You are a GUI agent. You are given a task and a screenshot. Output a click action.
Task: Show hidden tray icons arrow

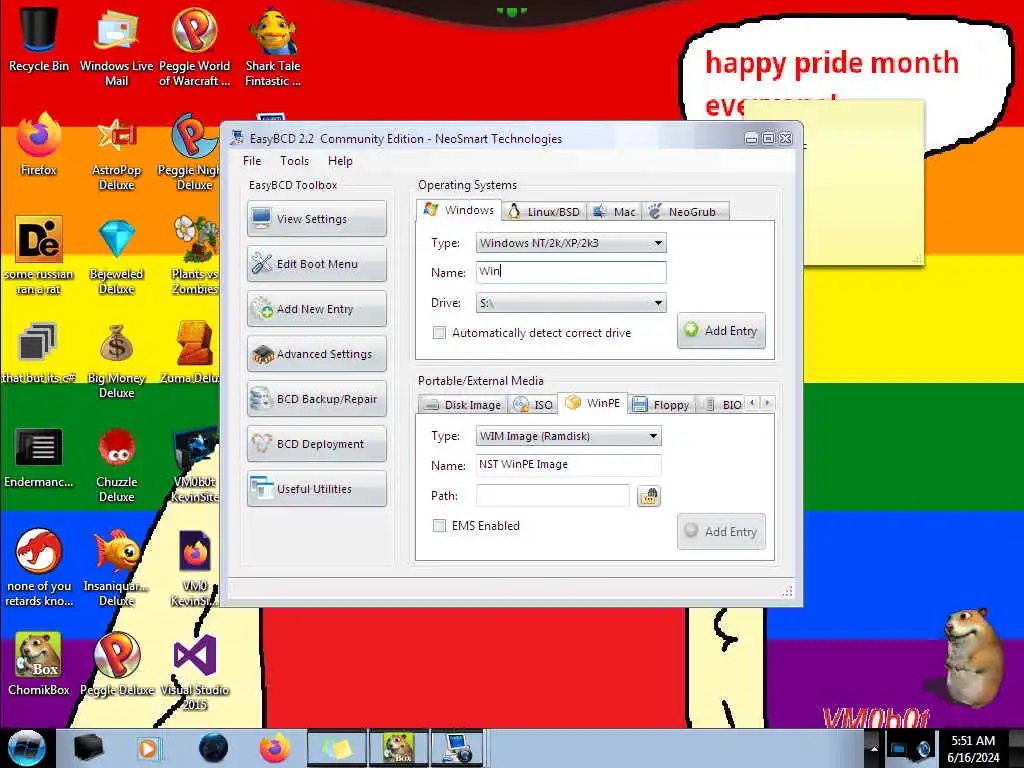(874, 749)
